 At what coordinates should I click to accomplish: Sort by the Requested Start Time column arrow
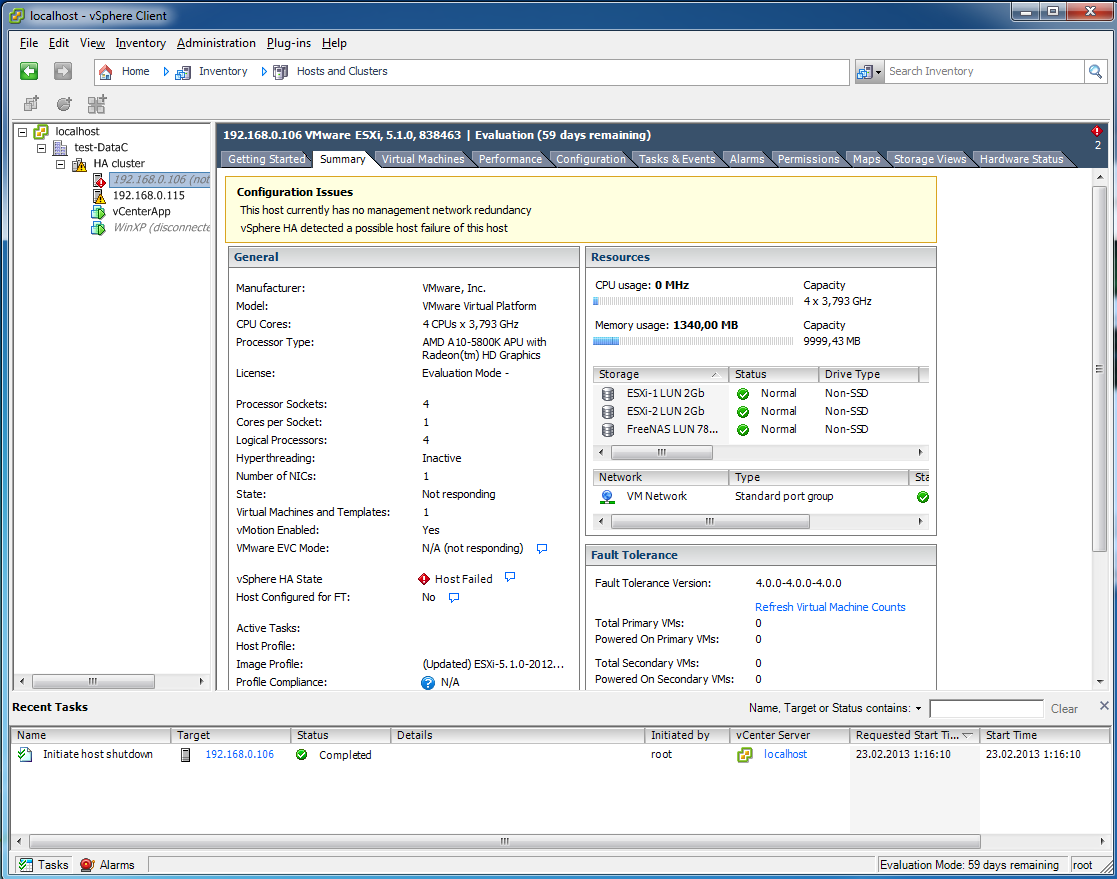[x=967, y=735]
